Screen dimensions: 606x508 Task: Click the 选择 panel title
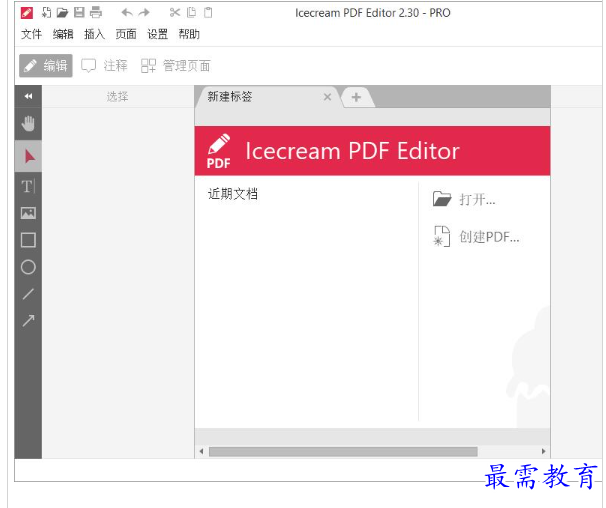117,97
